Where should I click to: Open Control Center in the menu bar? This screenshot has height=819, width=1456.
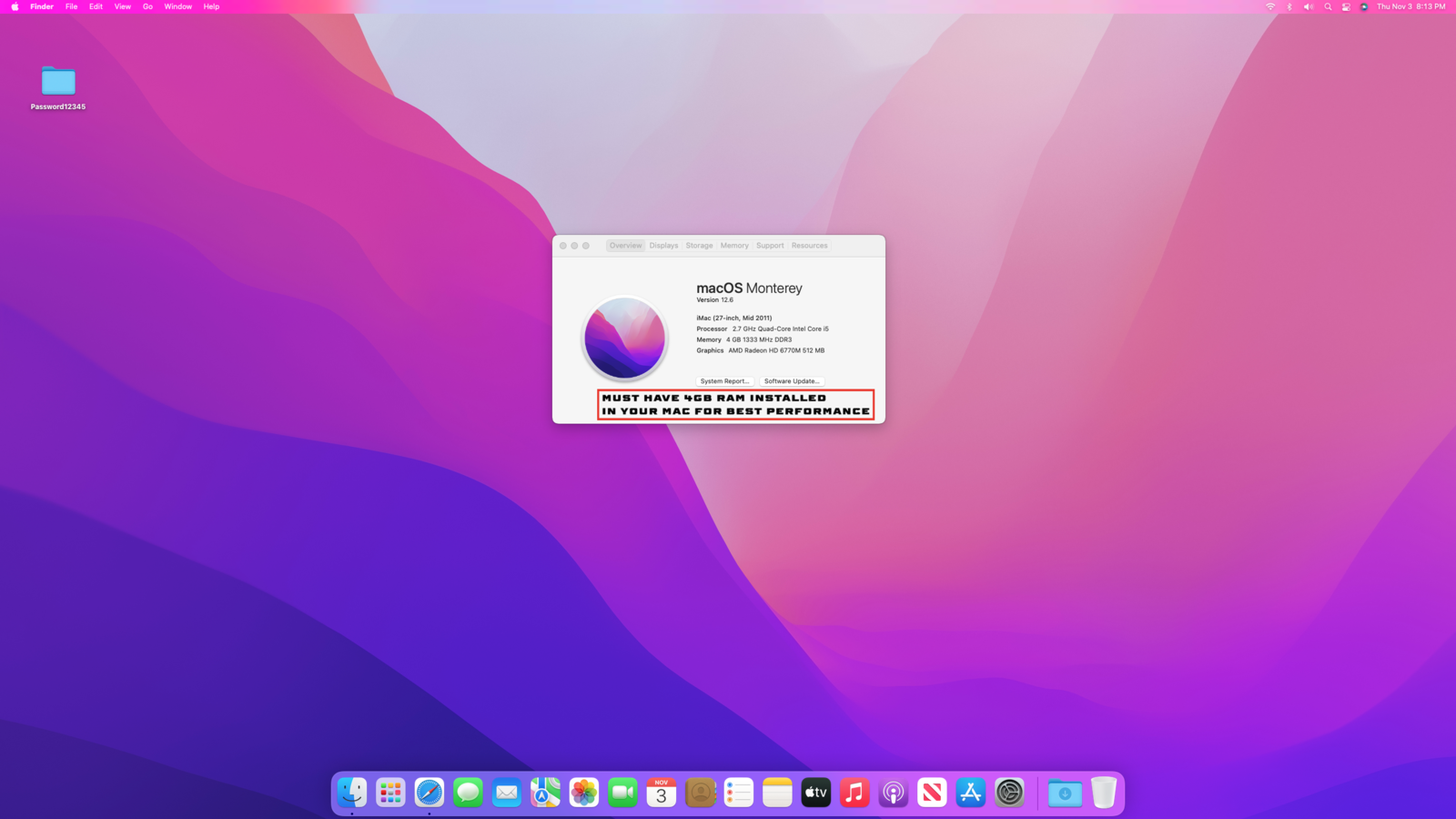pos(1346,6)
